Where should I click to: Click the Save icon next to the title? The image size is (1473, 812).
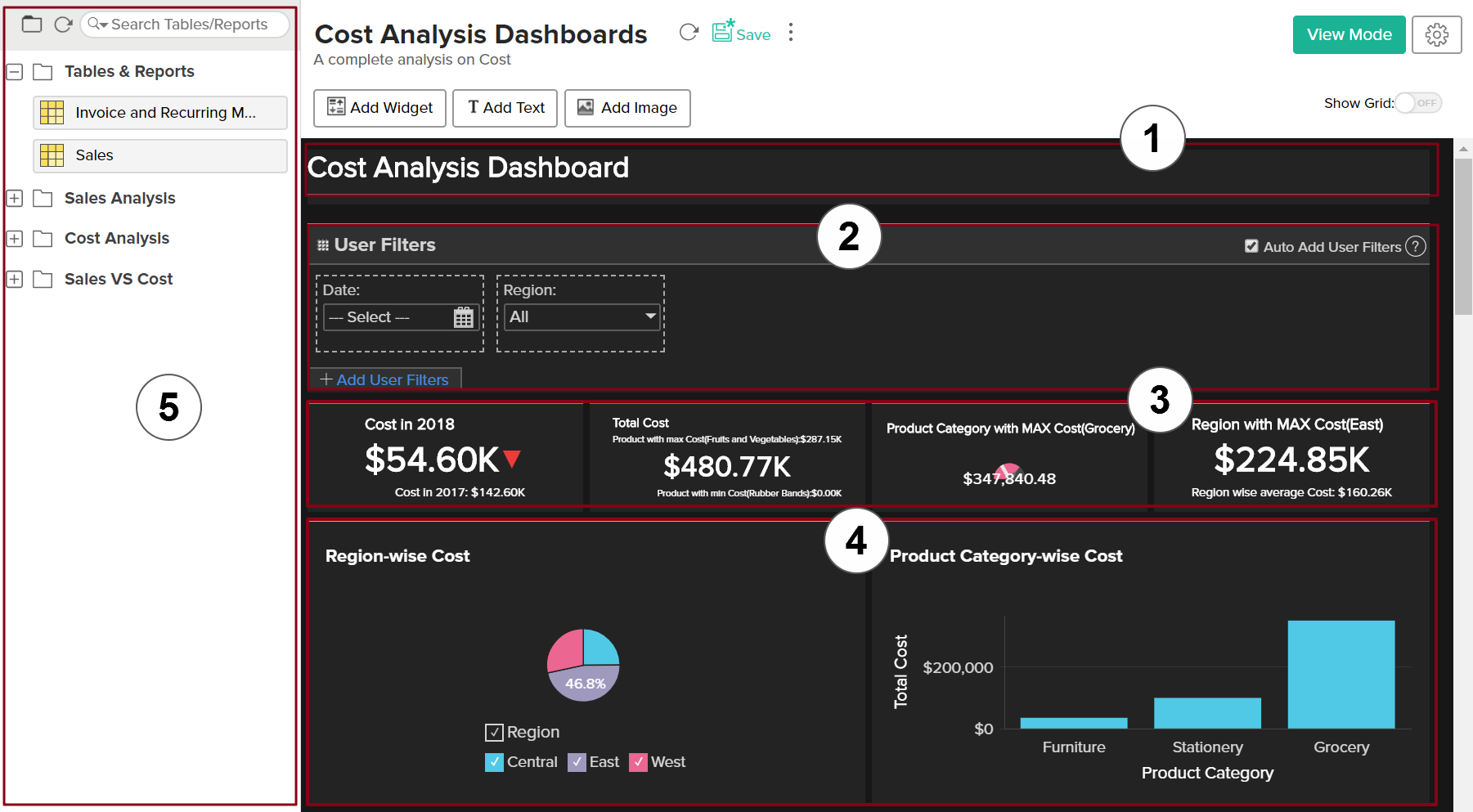722,31
